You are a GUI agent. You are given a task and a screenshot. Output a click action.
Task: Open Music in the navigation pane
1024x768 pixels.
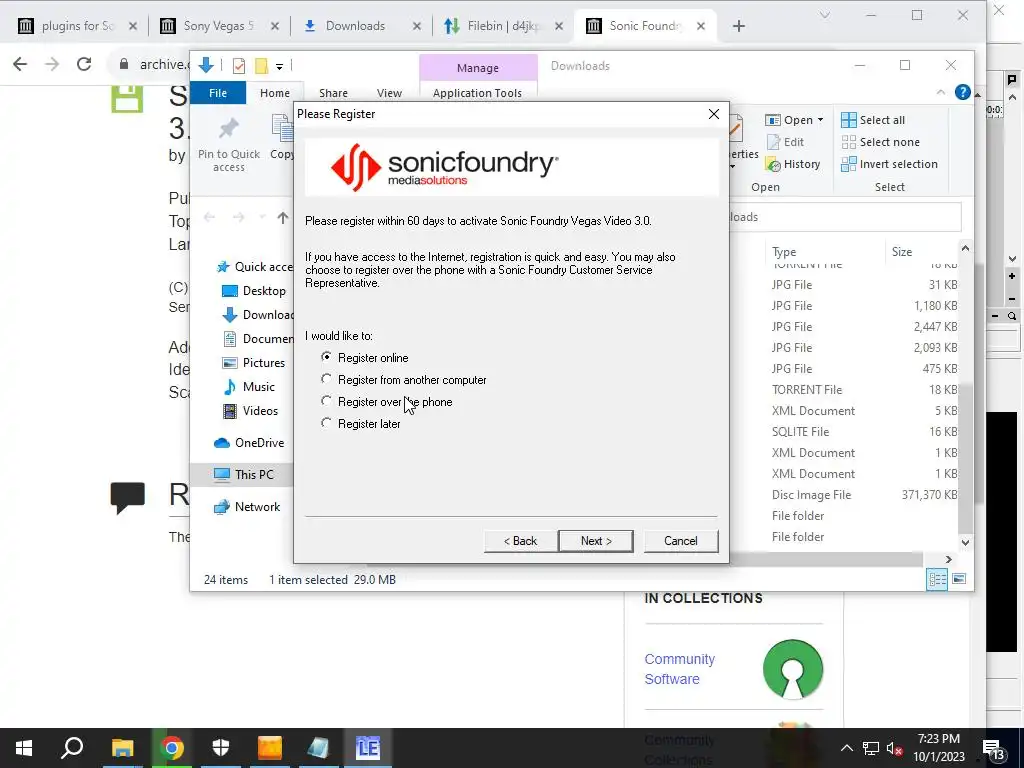point(249,387)
